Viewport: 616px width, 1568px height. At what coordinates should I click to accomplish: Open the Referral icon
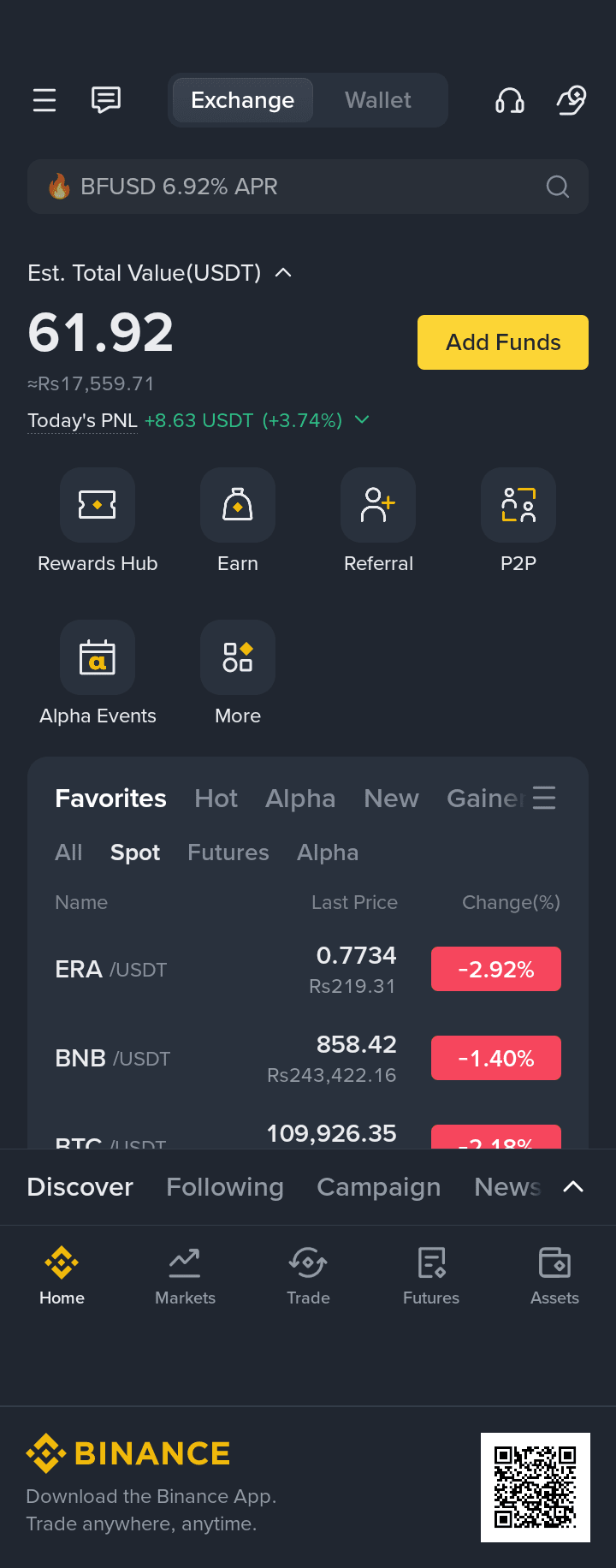point(378,505)
